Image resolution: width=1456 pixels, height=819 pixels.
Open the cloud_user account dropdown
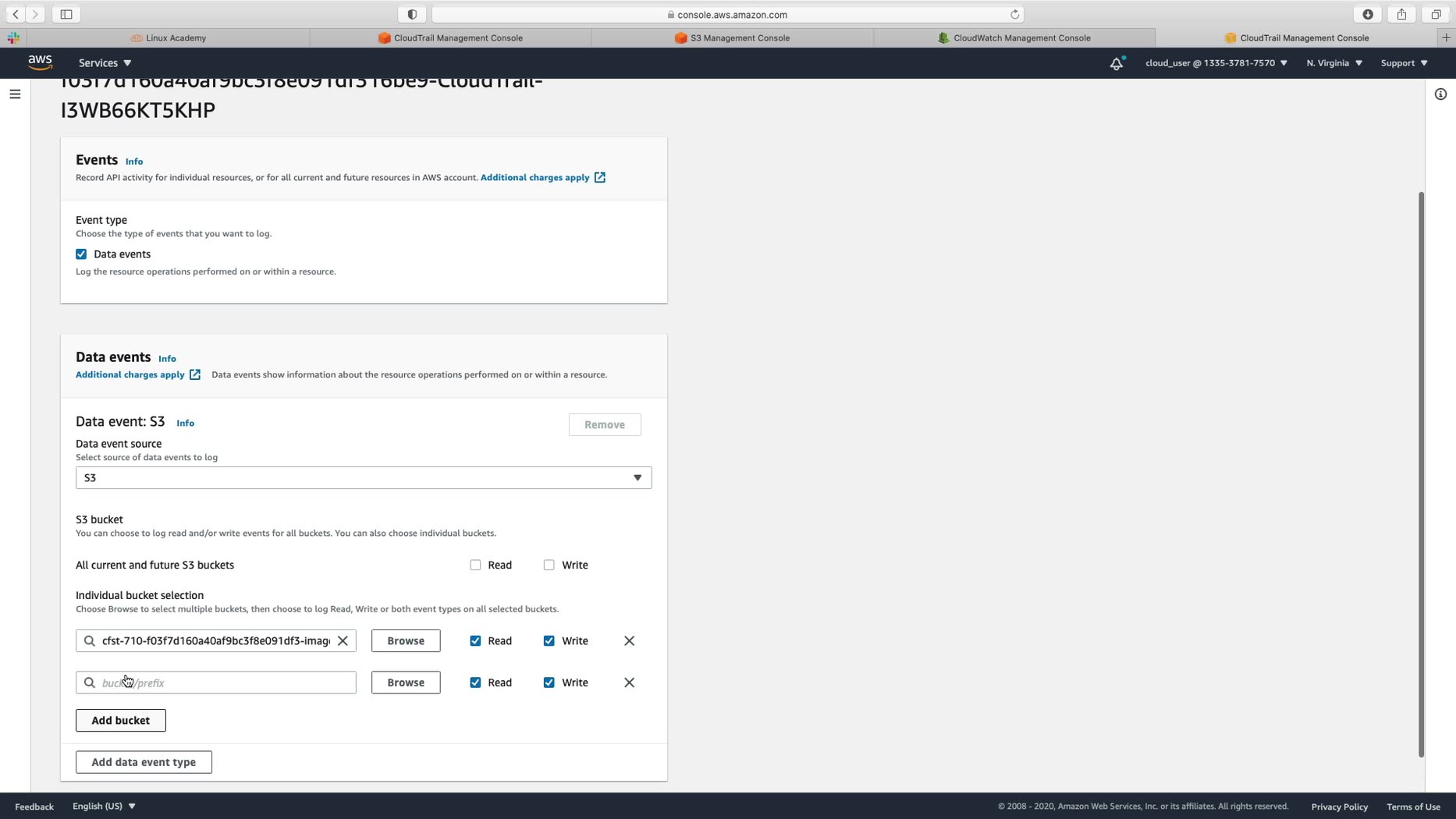click(1216, 63)
